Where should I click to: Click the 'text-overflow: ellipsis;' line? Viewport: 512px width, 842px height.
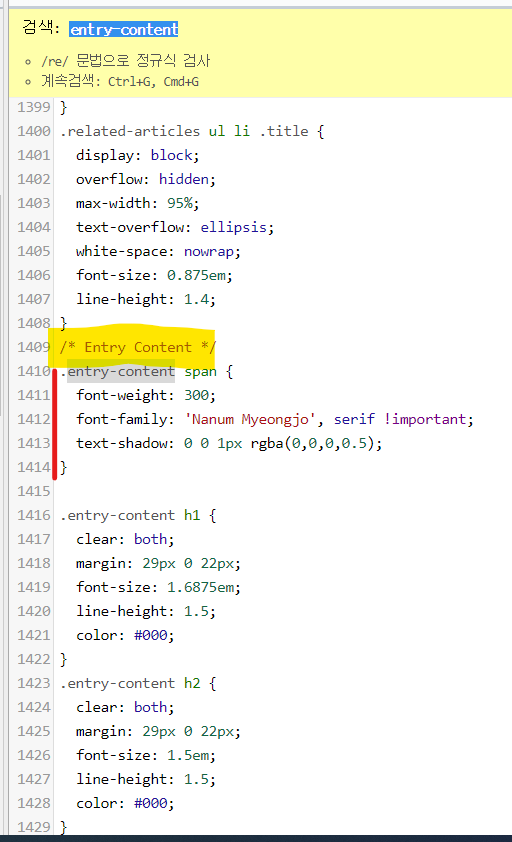175,227
